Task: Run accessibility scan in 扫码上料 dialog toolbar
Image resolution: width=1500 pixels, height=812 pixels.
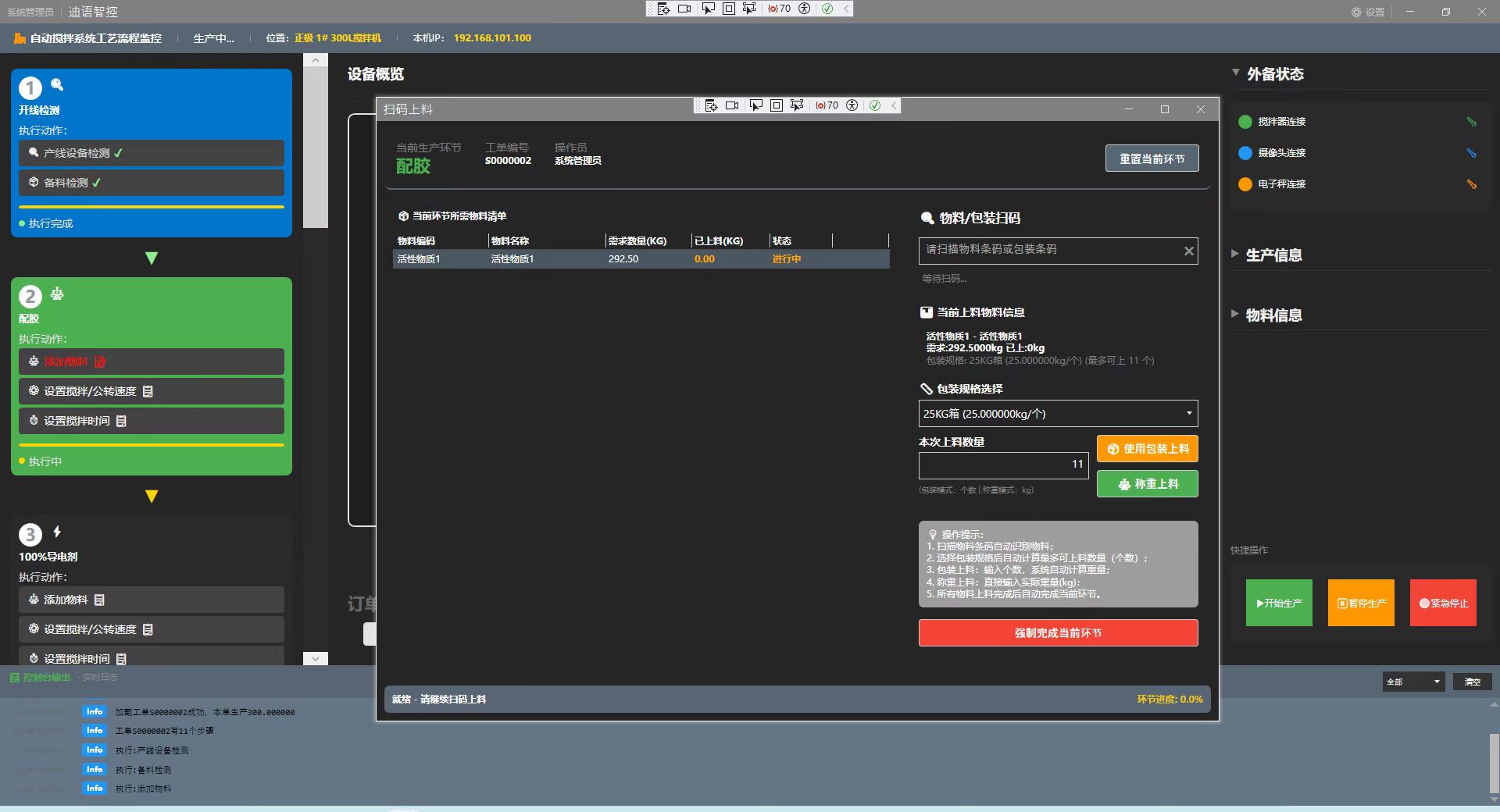Action: [852, 105]
